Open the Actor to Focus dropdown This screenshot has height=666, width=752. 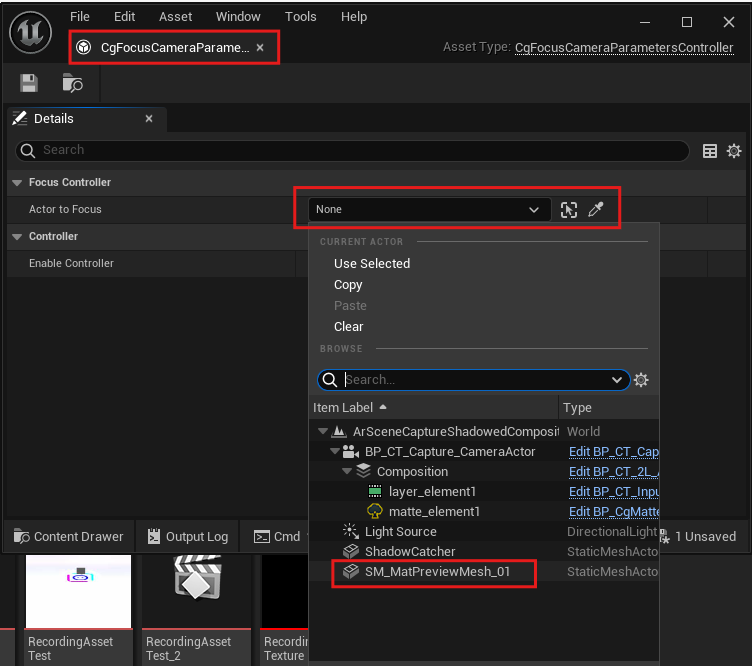[427, 209]
